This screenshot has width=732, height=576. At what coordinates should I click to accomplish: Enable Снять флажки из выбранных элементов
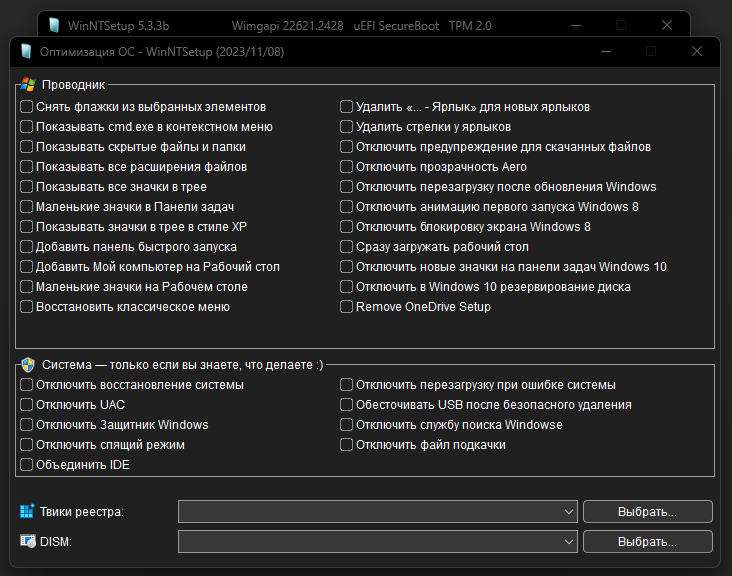pyautogui.click(x=27, y=106)
